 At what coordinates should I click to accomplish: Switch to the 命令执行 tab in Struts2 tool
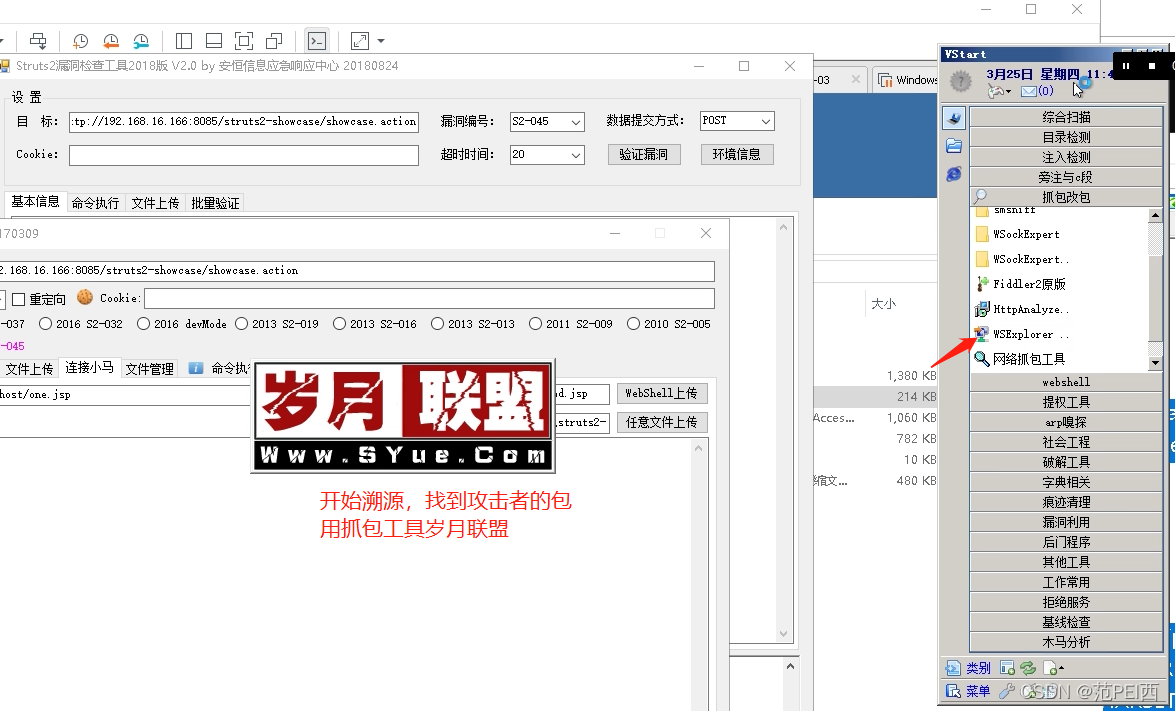pos(95,203)
